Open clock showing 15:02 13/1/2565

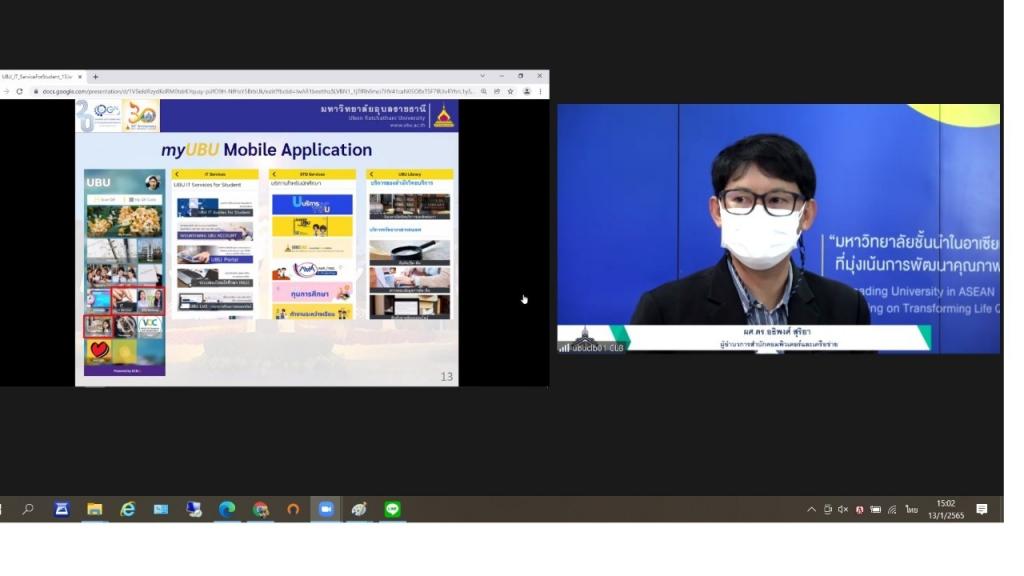946,509
